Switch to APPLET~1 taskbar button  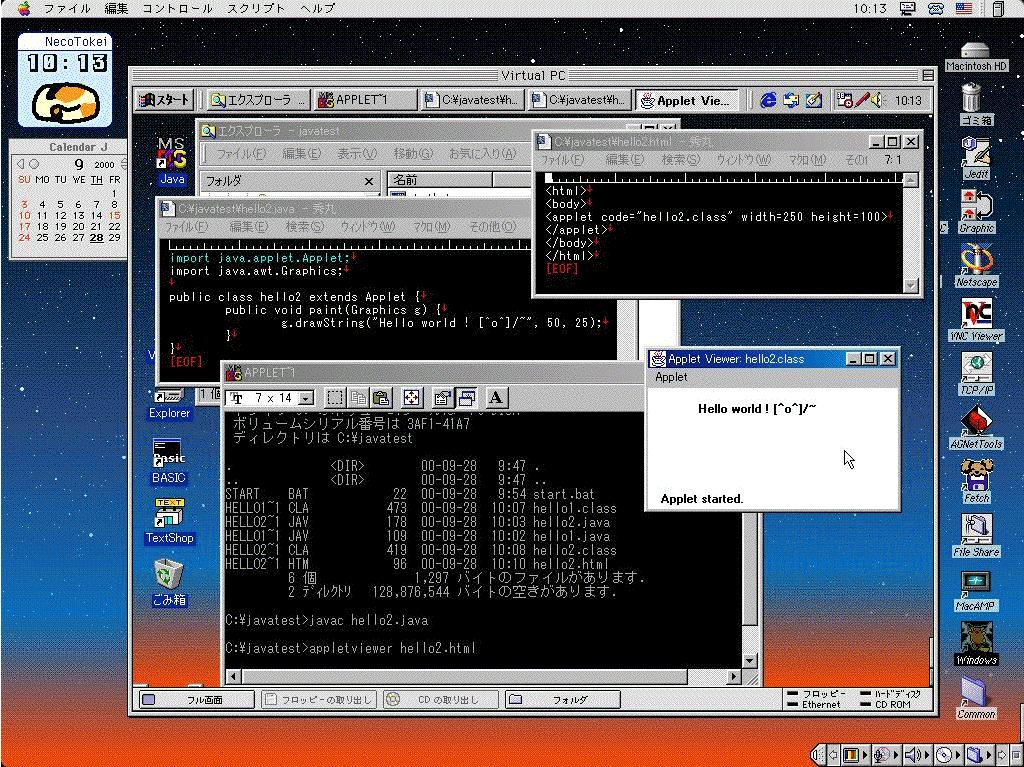366,100
